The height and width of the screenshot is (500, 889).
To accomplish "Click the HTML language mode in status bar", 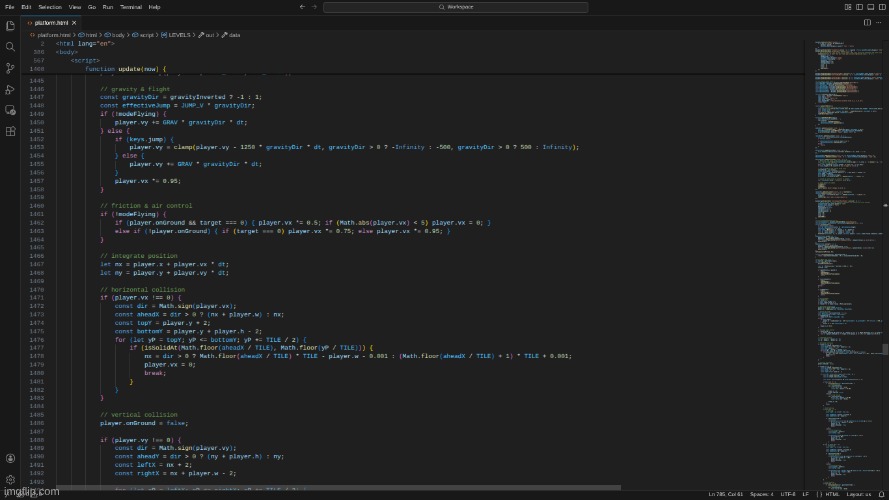I will [x=832, y=494].
